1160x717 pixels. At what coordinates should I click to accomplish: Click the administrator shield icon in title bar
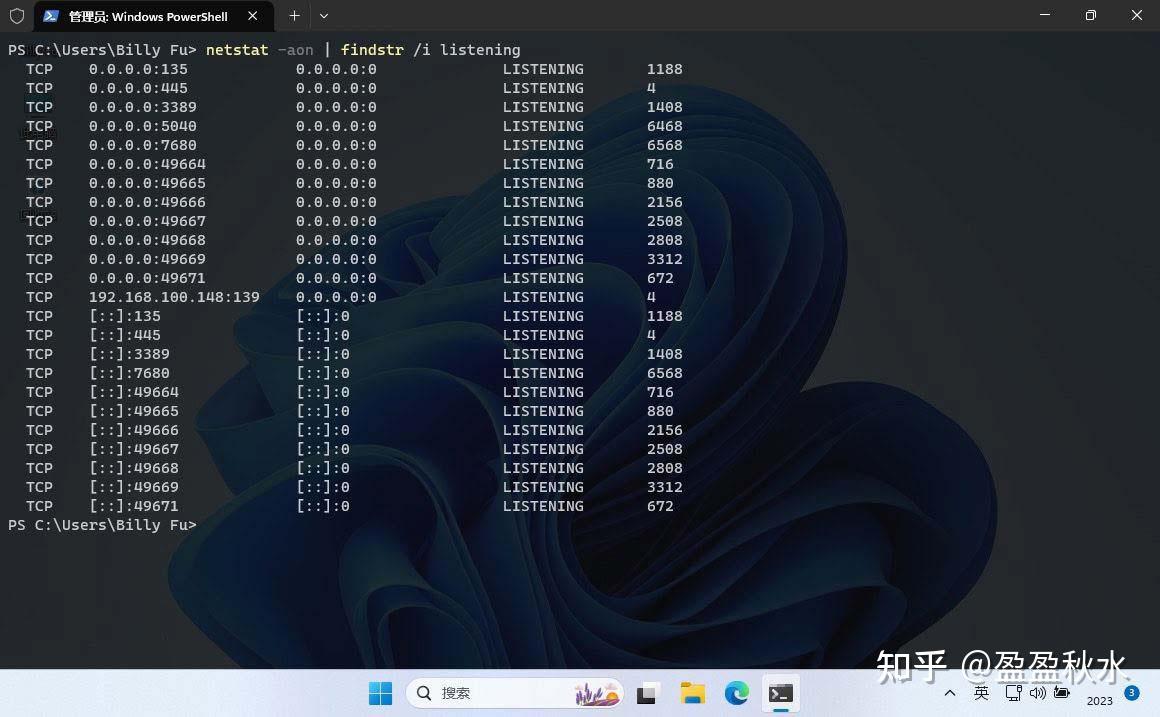pos(17,16)
